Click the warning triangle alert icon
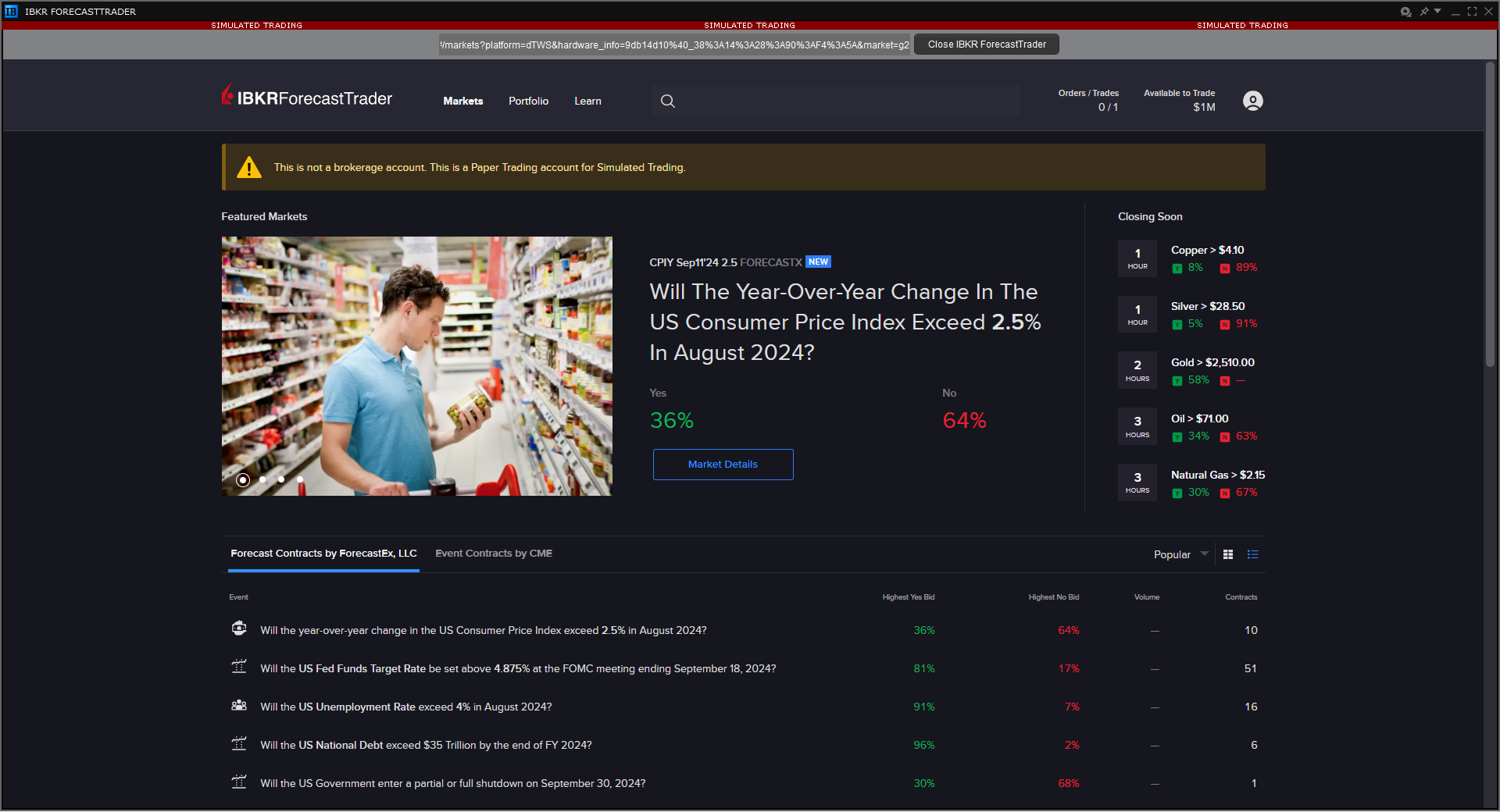Viewport: 1500px width, 812px height. (x=248, y=167)
